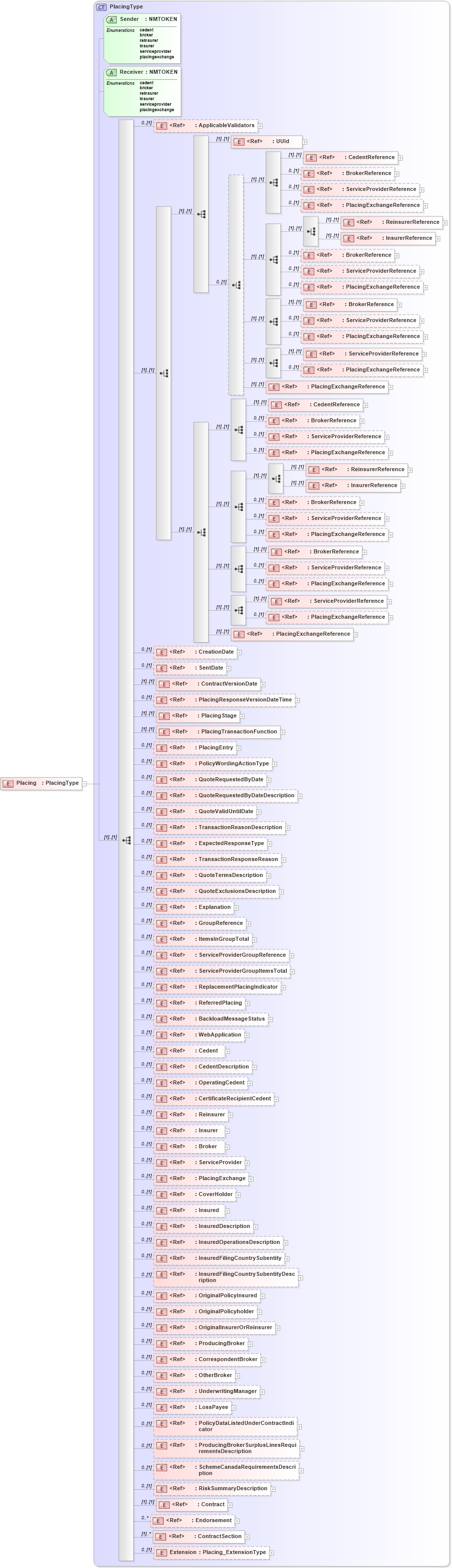Select the ReferredPlacing element
This screenshot has width=452, height=1568.
[x=199, y=1003]
